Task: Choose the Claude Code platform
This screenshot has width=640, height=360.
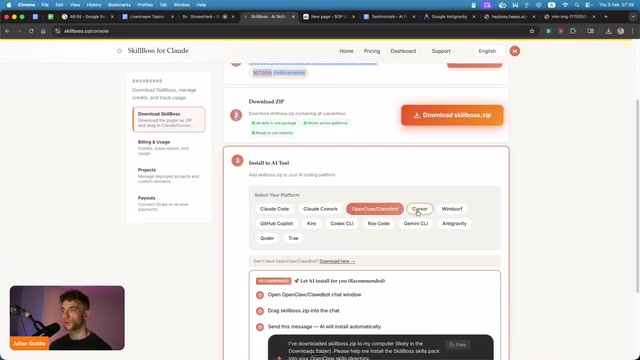Action: 274,209
